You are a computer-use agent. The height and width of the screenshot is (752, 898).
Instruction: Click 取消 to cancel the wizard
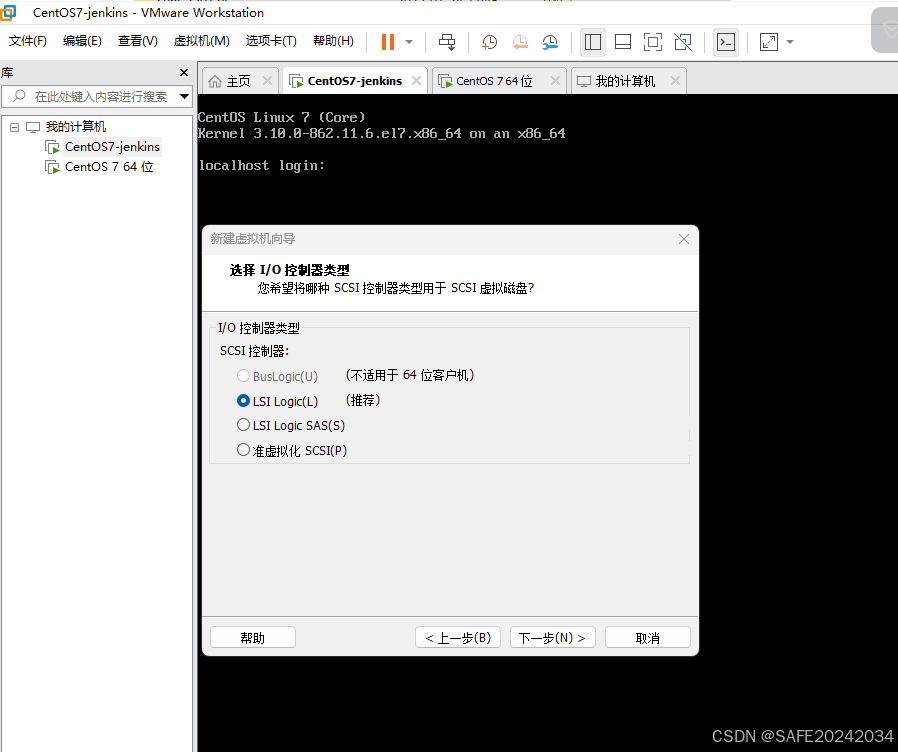pos(648,637)
